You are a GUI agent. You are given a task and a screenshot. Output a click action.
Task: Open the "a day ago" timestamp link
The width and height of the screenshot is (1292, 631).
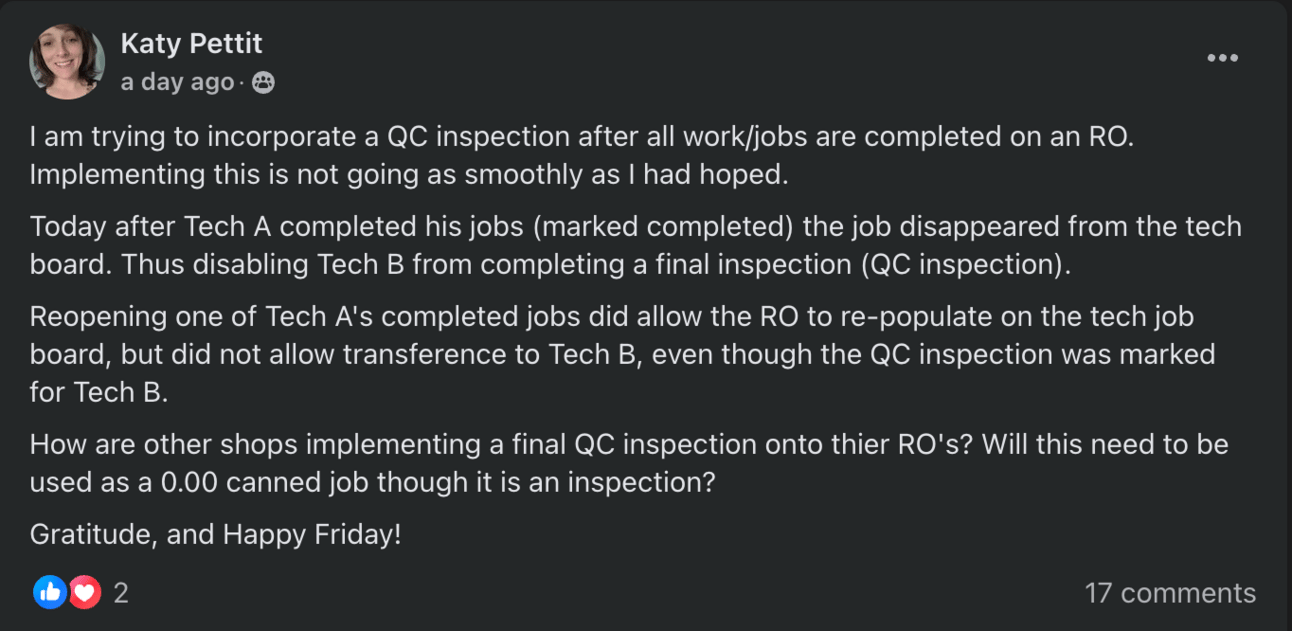(177, 82)
